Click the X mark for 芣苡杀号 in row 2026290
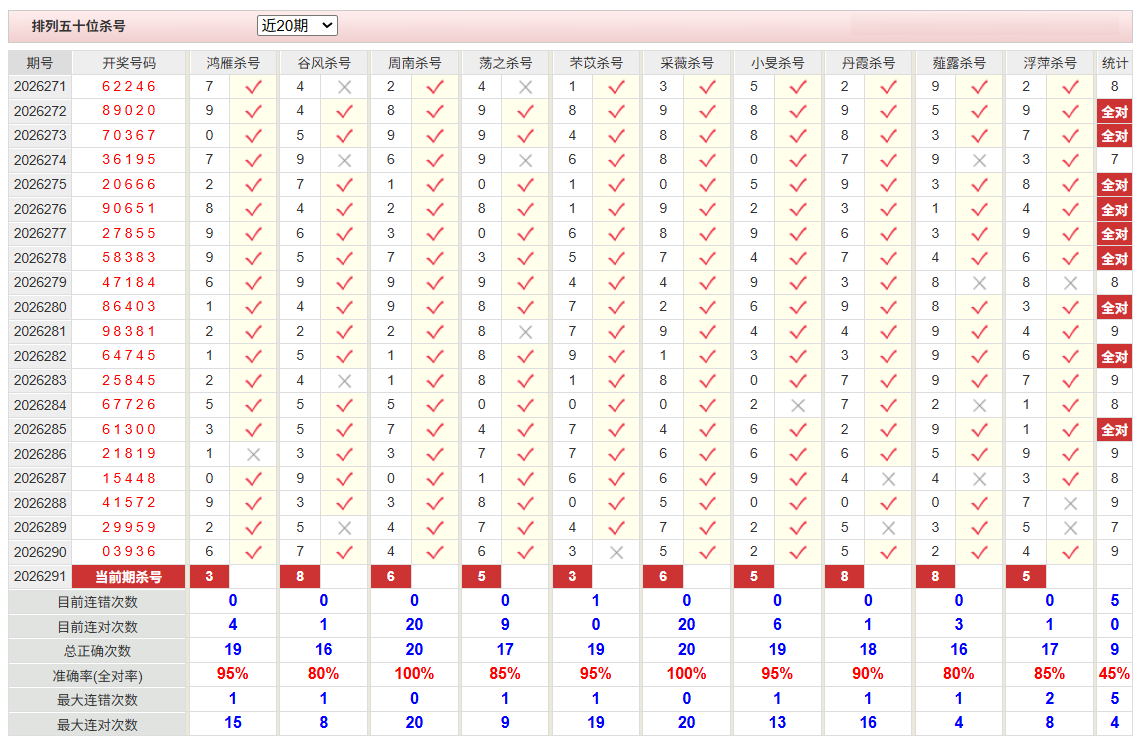 617,553
